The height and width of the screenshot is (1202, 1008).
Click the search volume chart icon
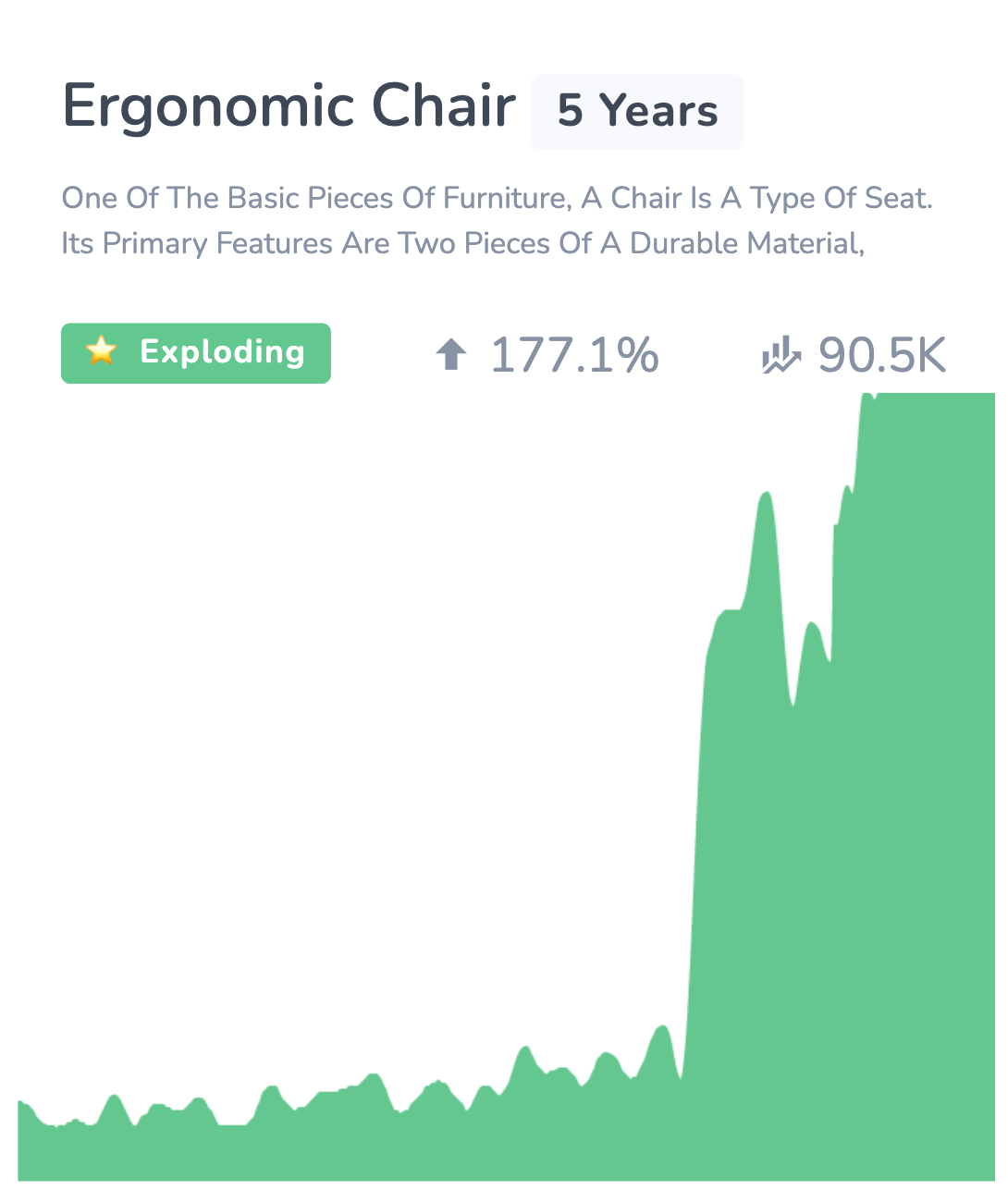click(781, 355)
